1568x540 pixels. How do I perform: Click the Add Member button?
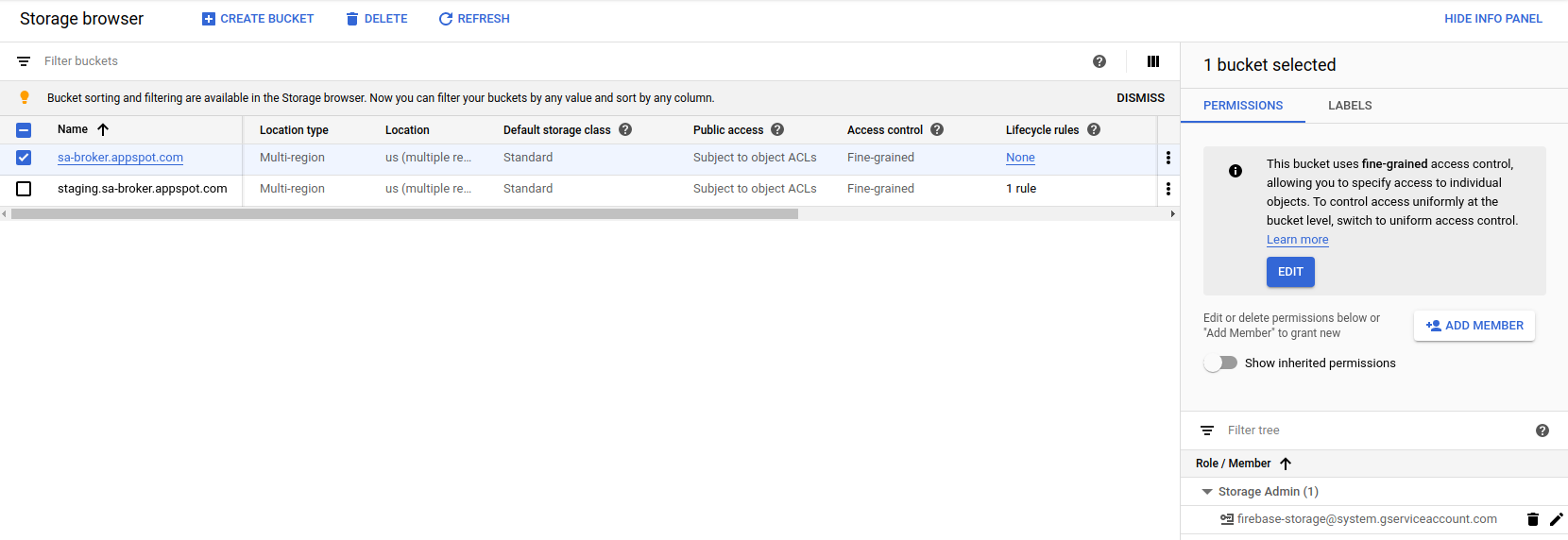tap(1474, 326)
